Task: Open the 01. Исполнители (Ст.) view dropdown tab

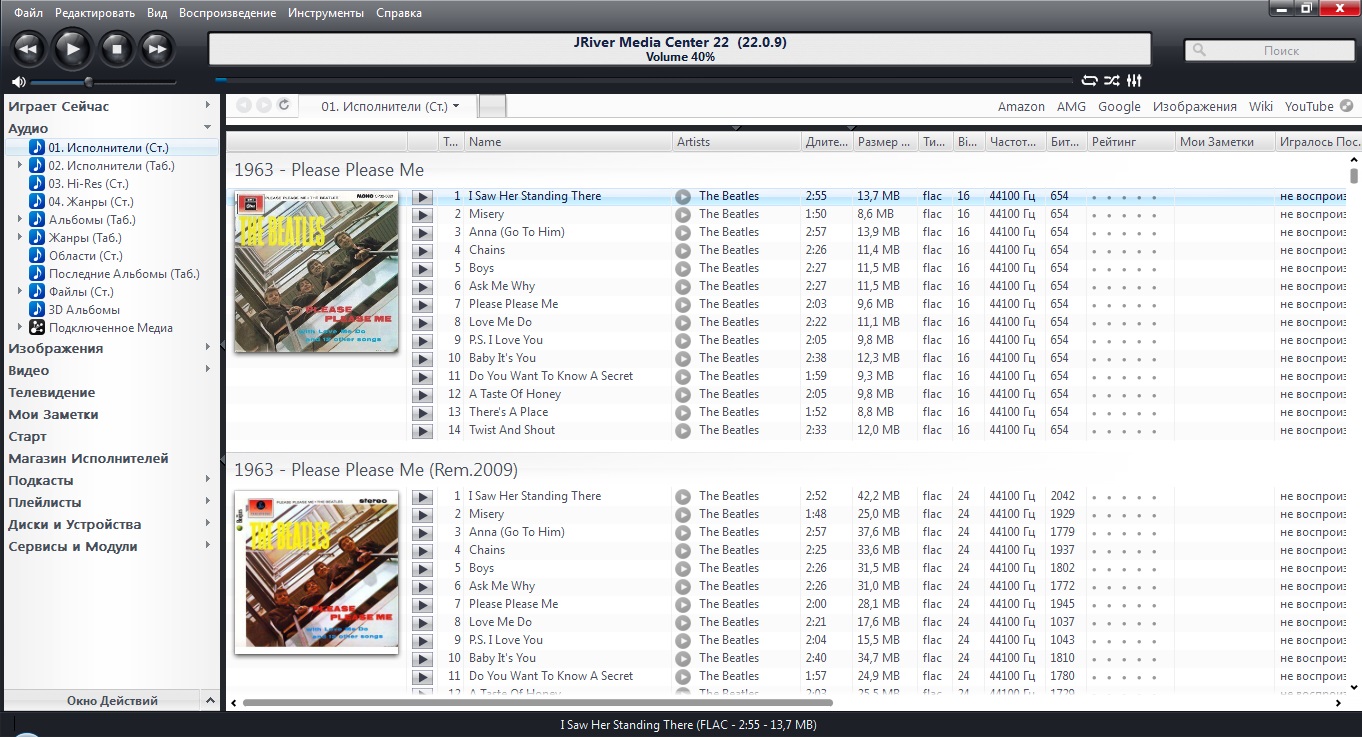Action: (x=388, y=106)
